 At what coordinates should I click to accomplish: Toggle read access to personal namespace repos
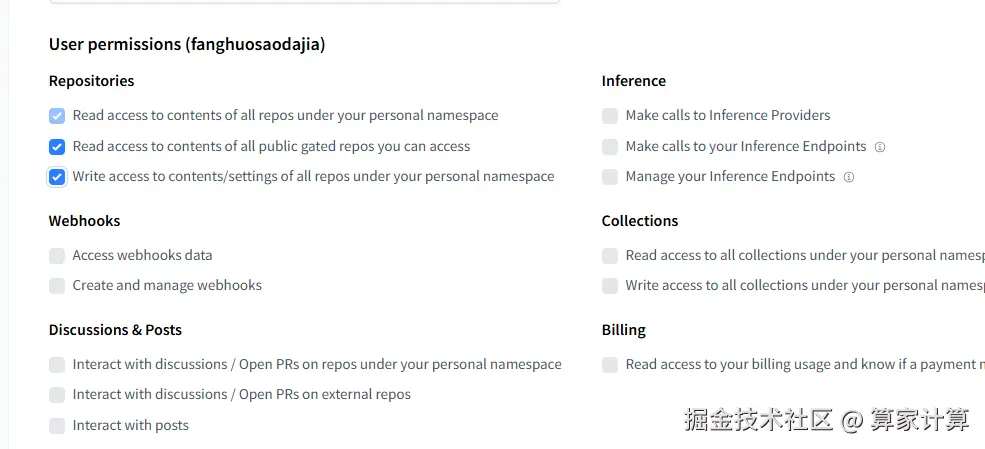click(x=57, y=116)
